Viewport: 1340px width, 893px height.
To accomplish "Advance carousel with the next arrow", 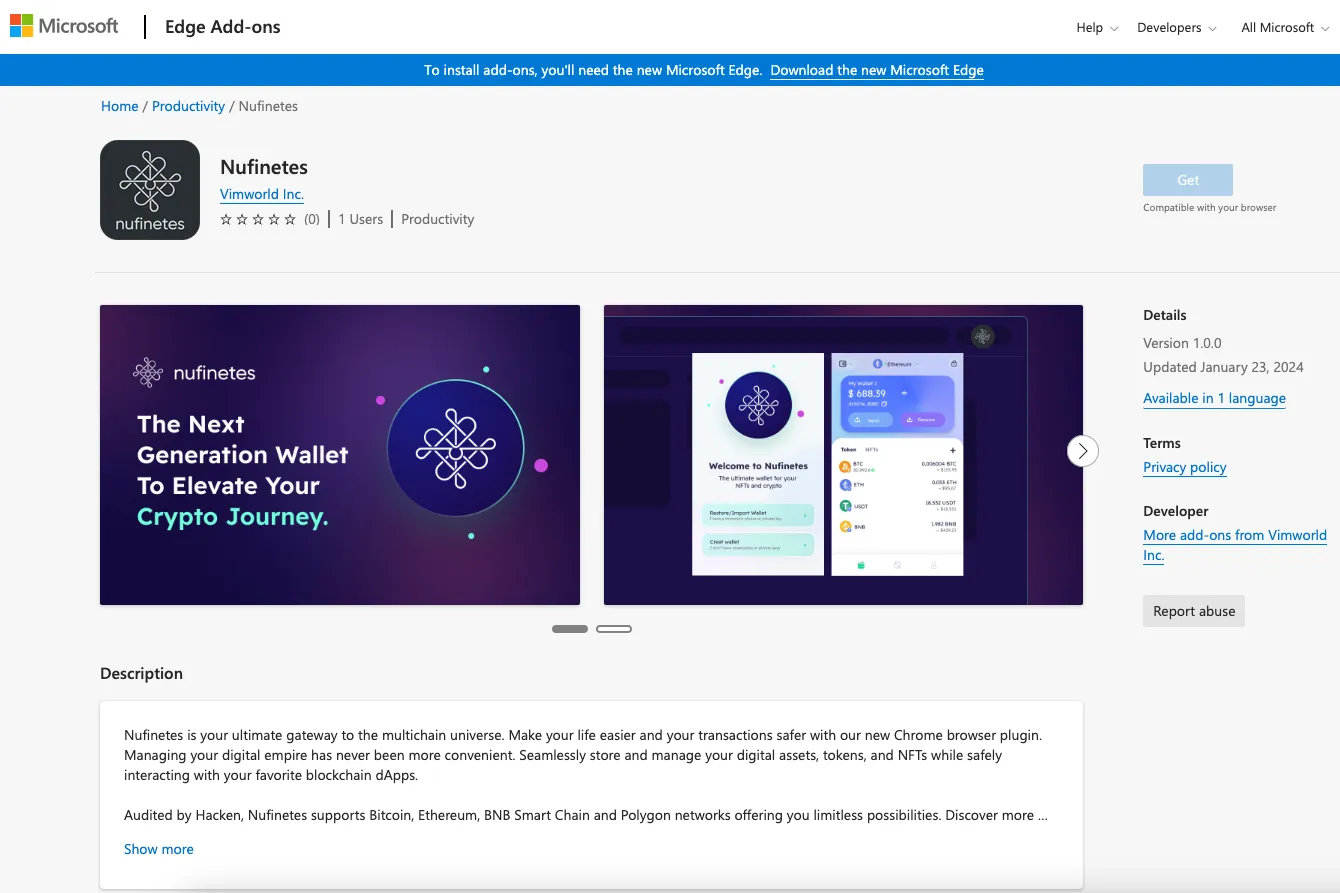I will pyautogui.click(x=1083, y=451).
